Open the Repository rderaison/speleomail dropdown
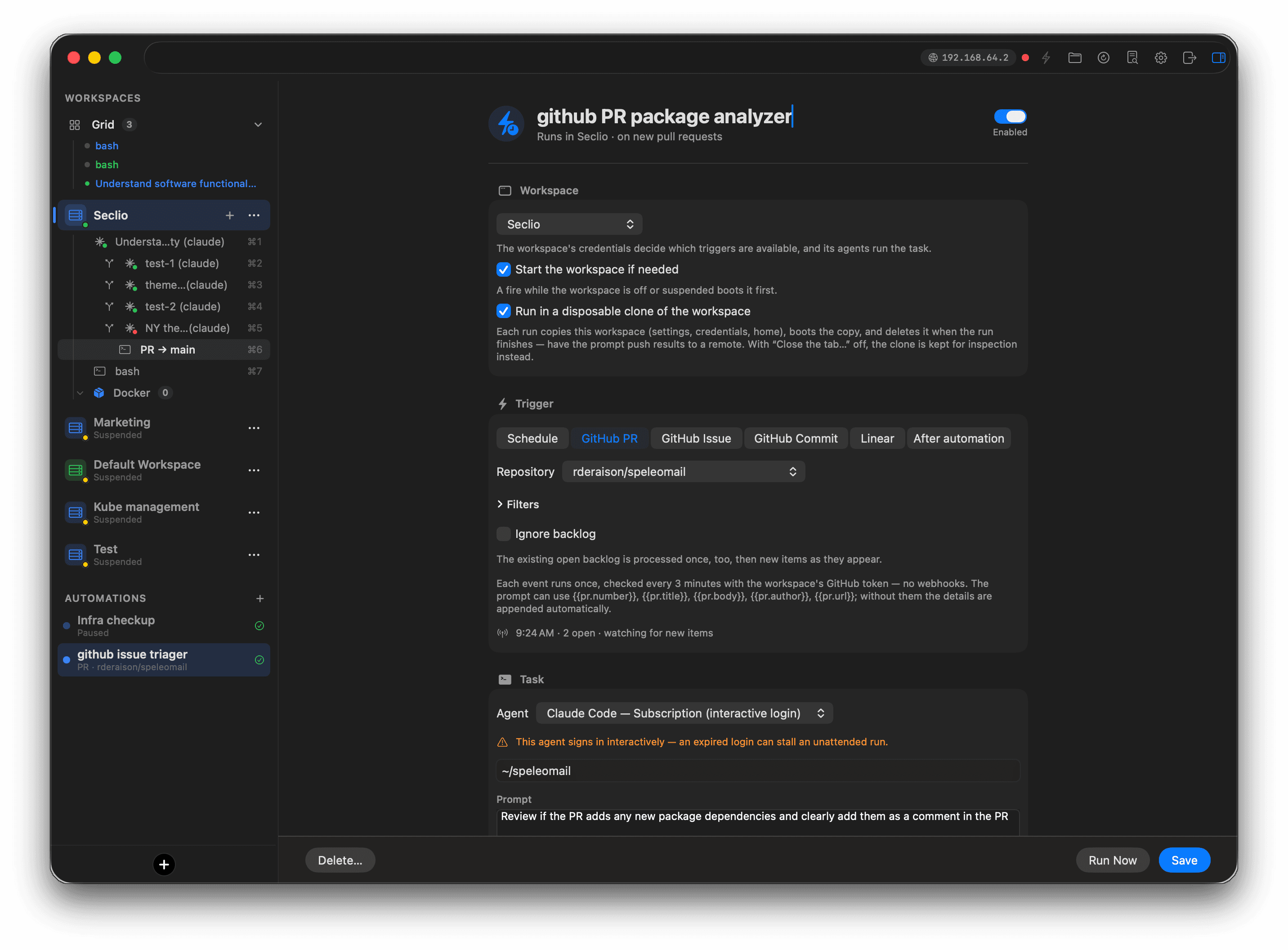 click(x=684, y=472)
